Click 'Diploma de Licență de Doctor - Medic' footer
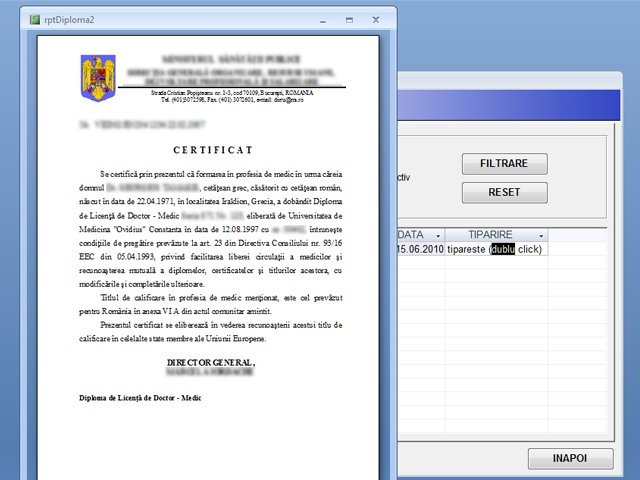The image size is (640, 480). (140, 398)
